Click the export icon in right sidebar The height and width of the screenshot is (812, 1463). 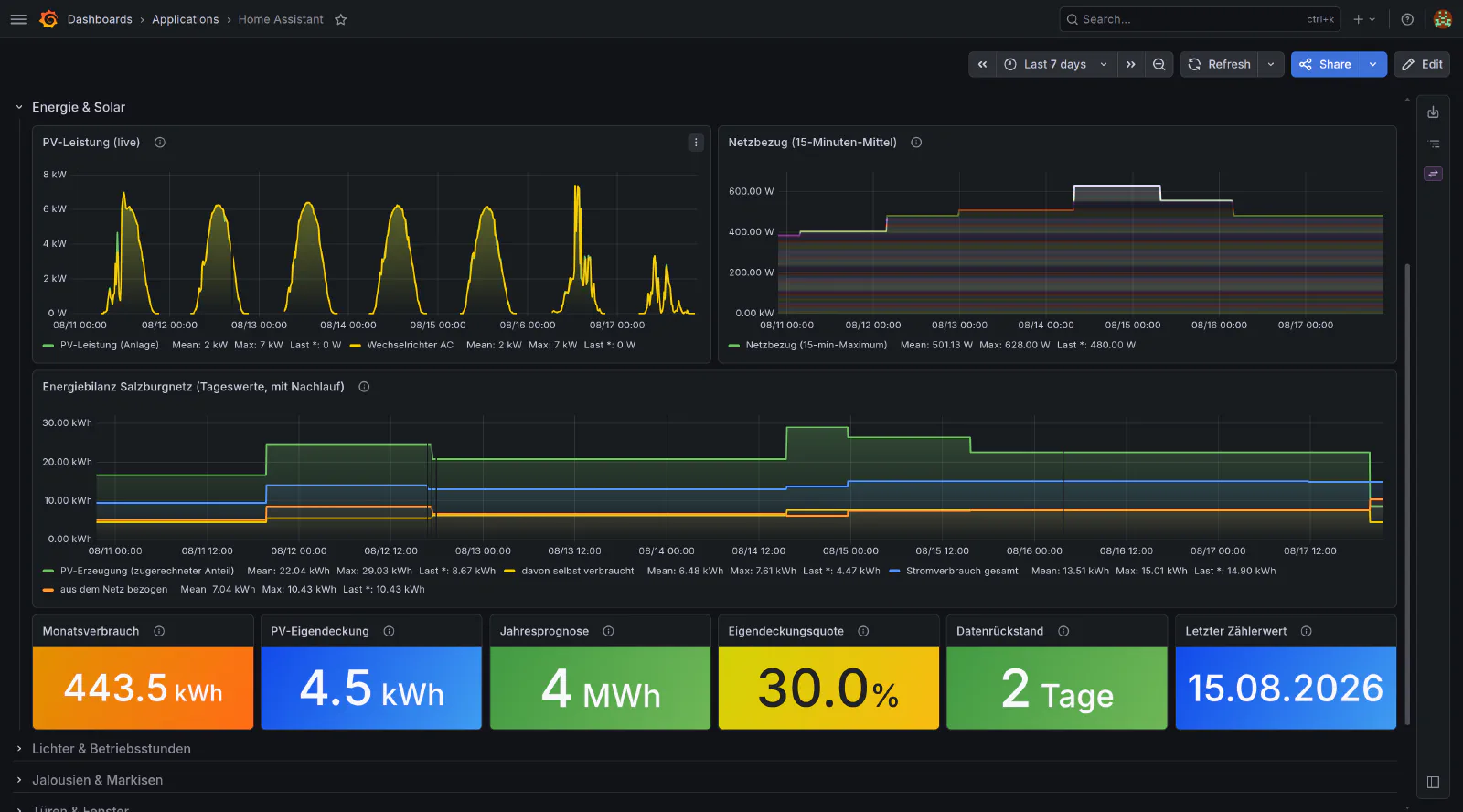[x=1433, y=112]
